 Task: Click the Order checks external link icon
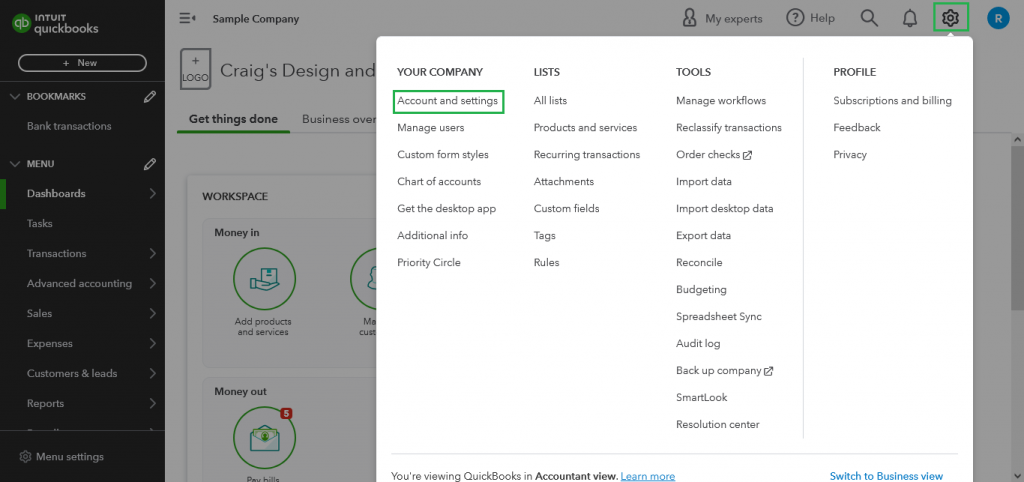click(x=748, y=155)
